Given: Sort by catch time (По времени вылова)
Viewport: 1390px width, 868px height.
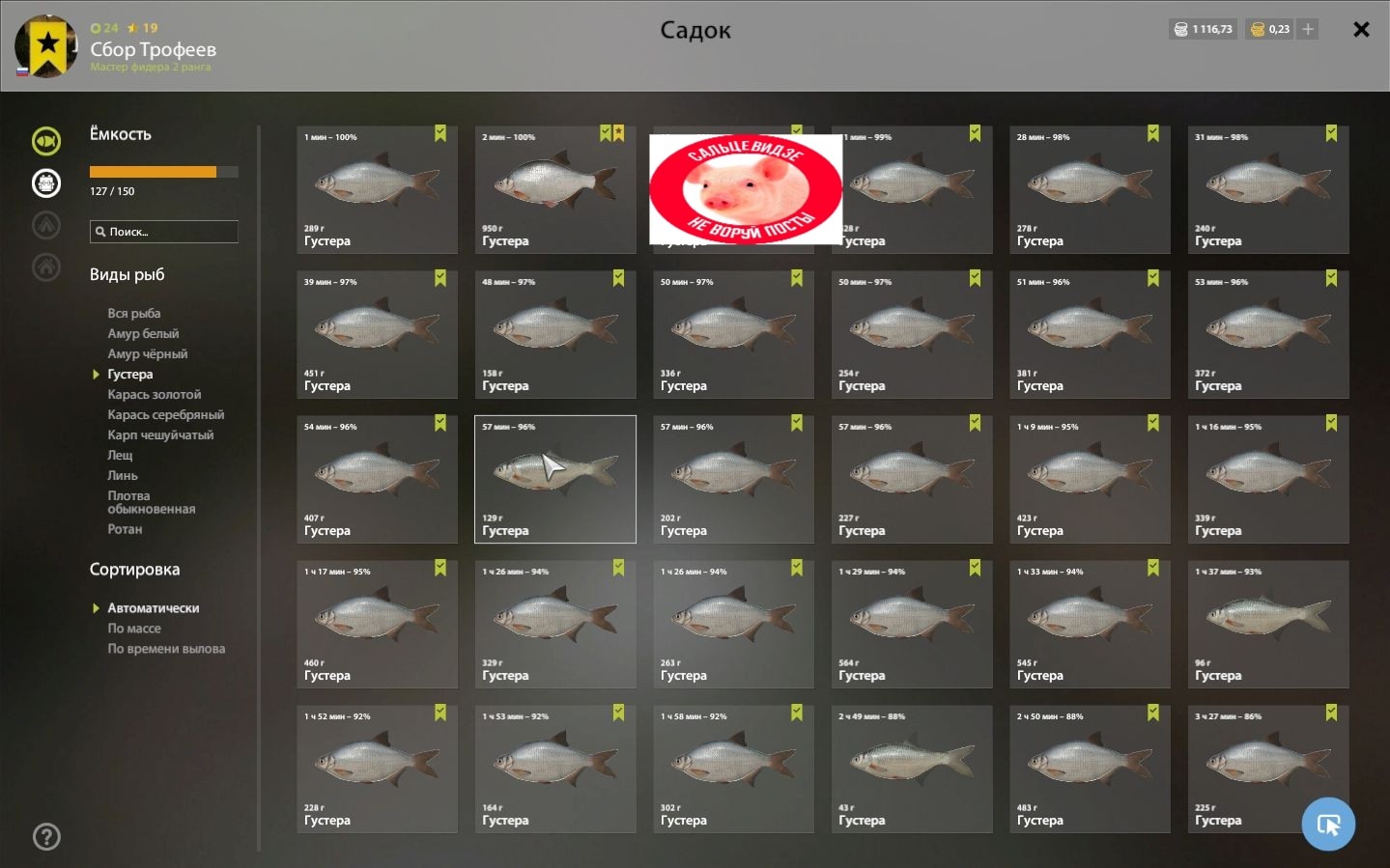Looking at the screenshot, I should pyautogui.click(x=166, y=648).
